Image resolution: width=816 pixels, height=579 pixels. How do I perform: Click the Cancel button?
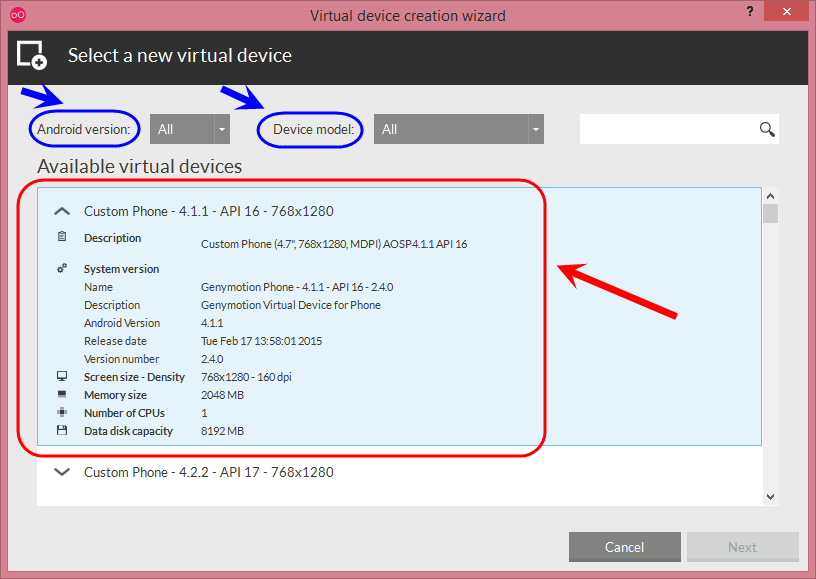tap(624, 547)
